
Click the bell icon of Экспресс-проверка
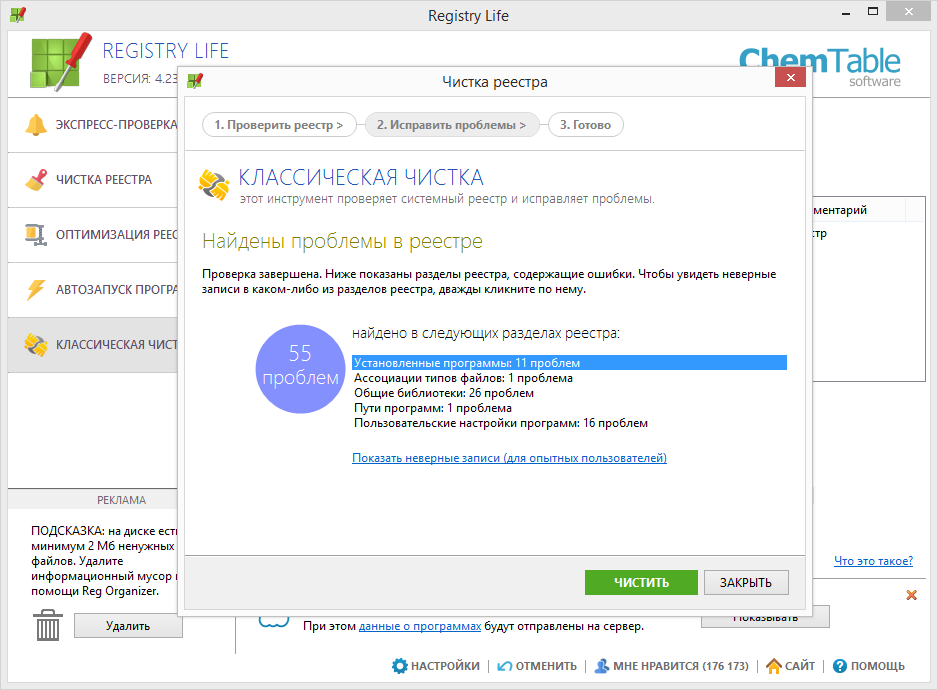(x=36, y=124)
